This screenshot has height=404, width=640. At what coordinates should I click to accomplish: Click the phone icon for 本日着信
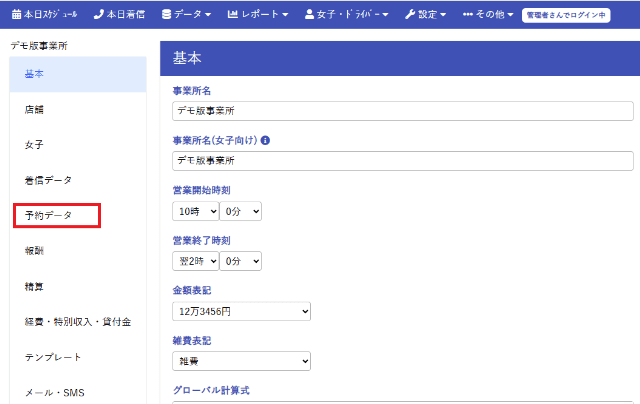(x=98, y=15)
